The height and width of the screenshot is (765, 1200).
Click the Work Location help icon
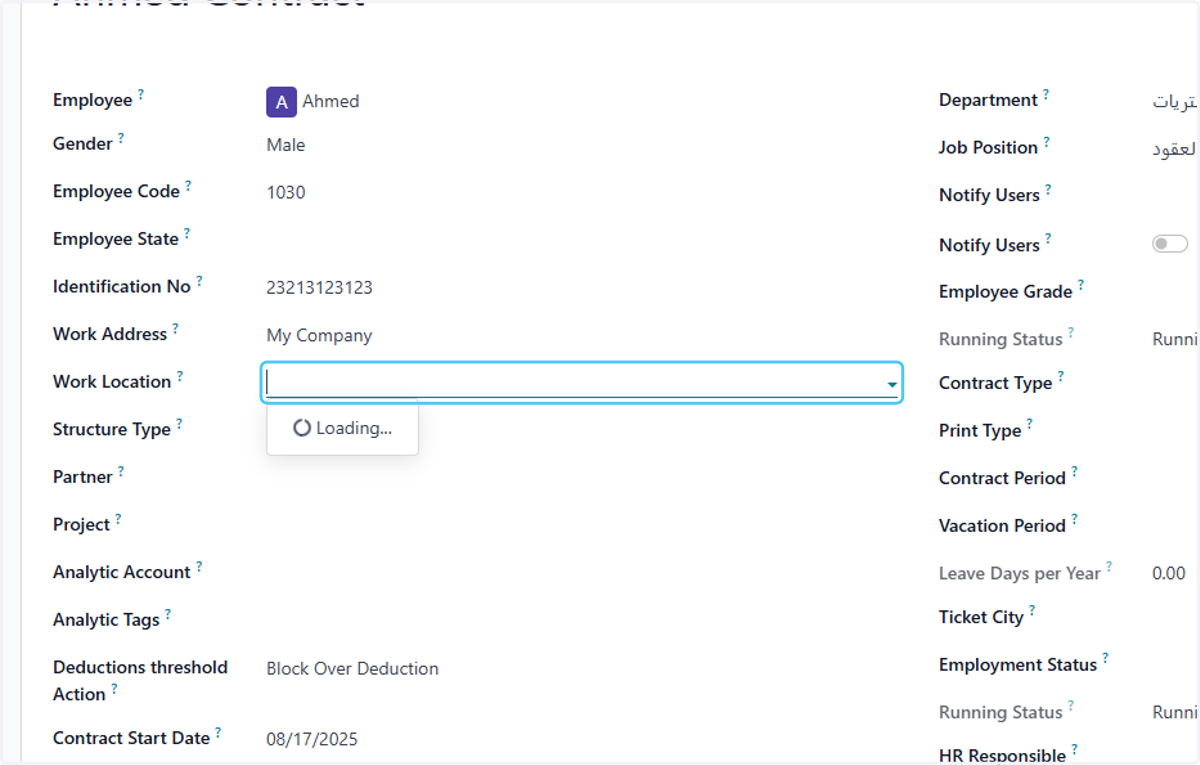(x=180, y=376)
